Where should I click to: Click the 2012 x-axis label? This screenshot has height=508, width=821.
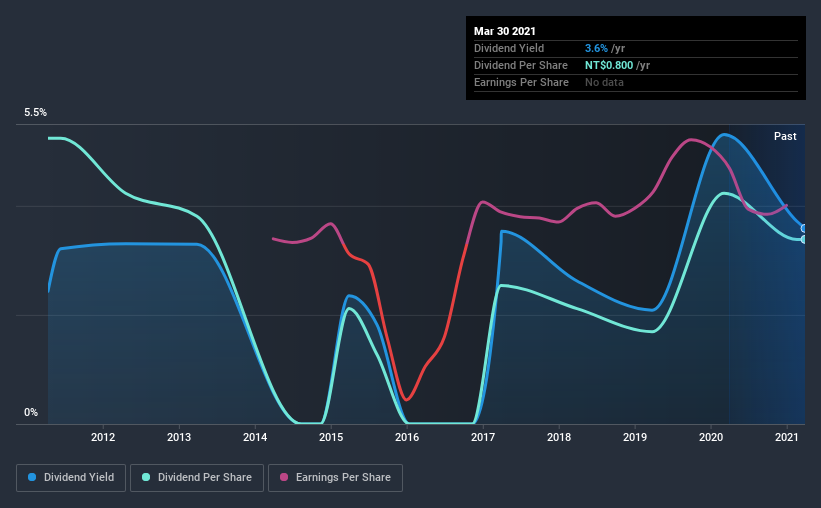point(103,437)
